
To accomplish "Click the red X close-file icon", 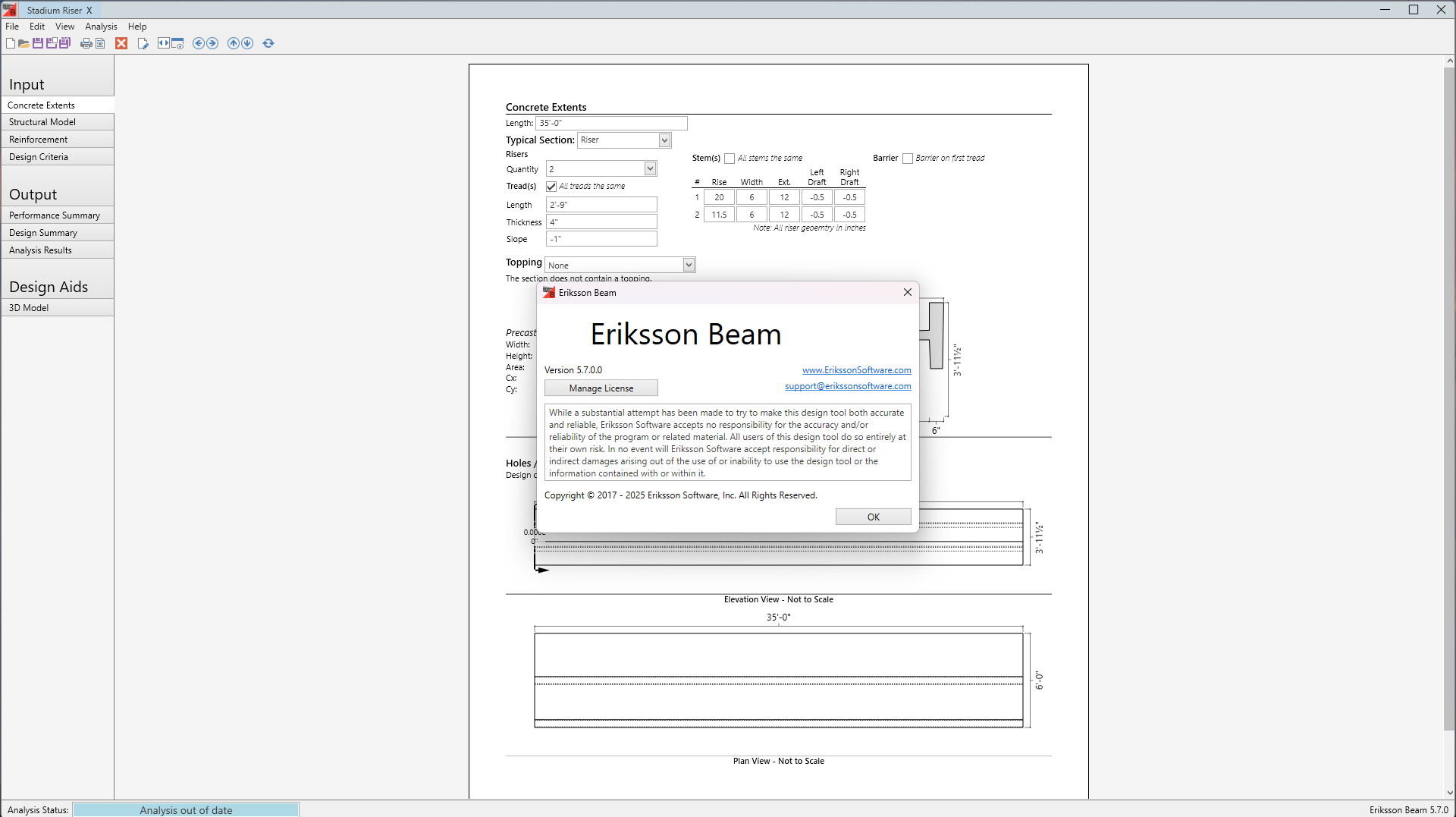I will tap(121, 43).
